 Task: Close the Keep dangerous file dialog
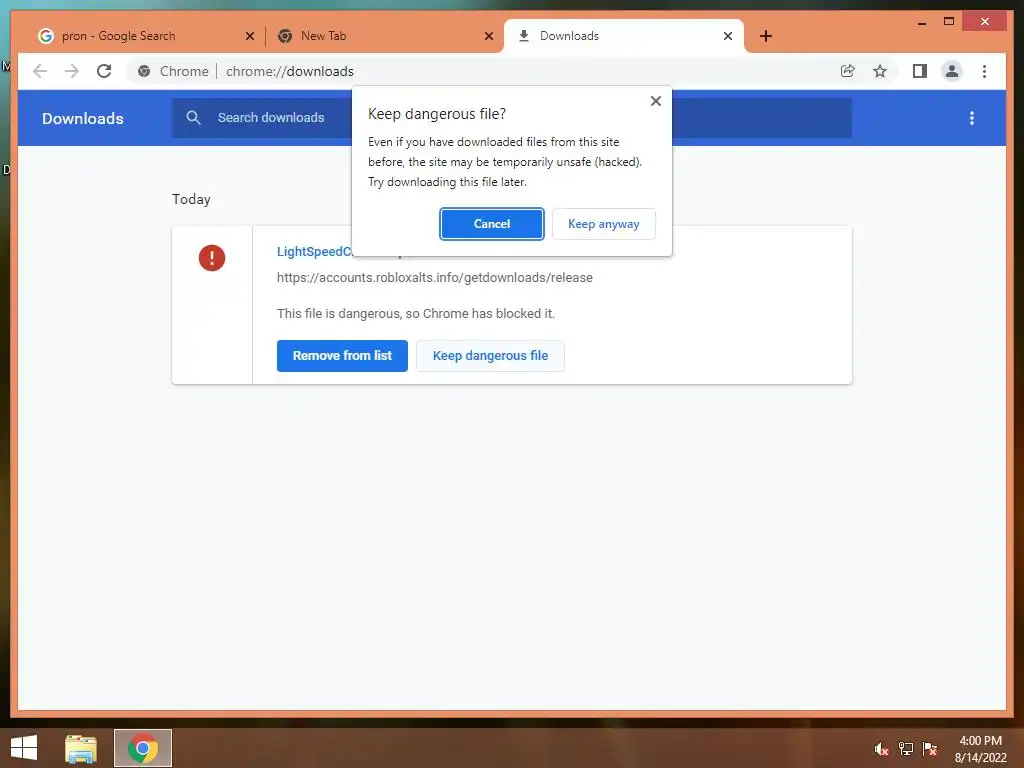[x=656, y=101]
